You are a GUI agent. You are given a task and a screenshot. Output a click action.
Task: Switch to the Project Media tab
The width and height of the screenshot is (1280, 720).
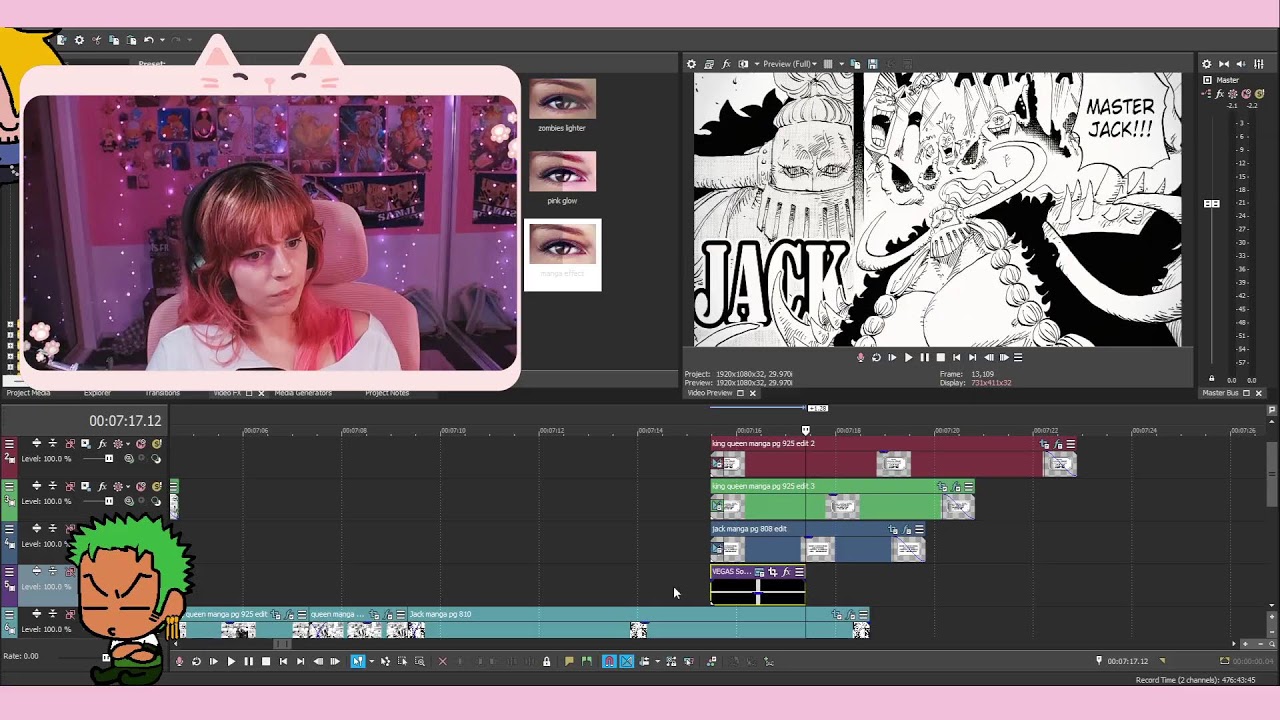[x=28, y=393]
